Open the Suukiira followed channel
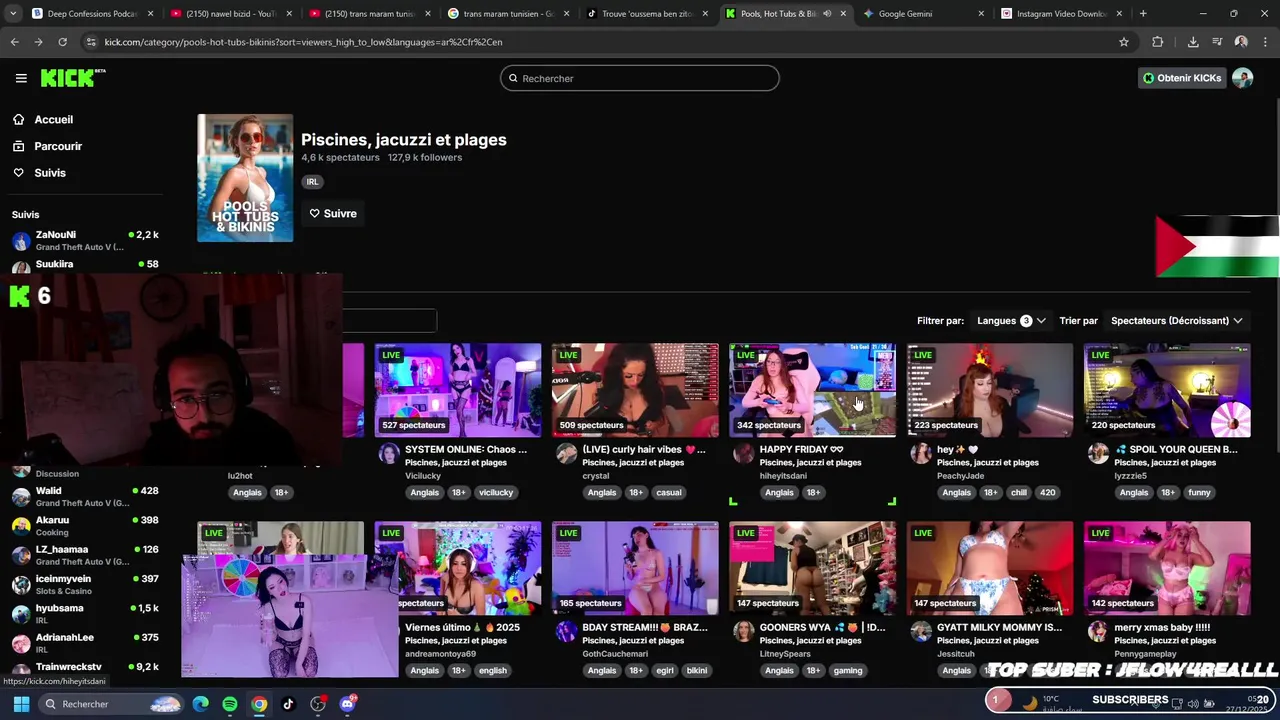This screenshot has height=720, width=1280. coord(85,265)
